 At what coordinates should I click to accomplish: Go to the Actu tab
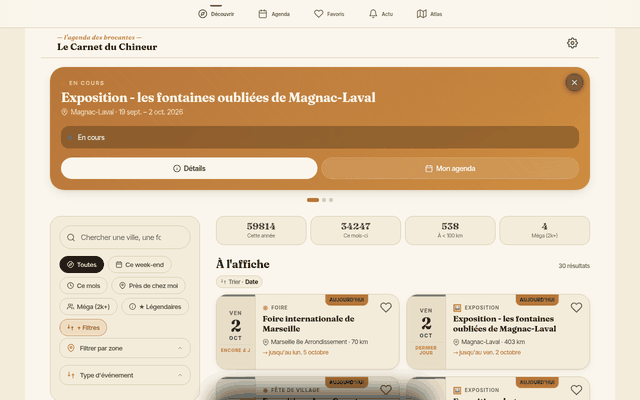tap(381, 14)
